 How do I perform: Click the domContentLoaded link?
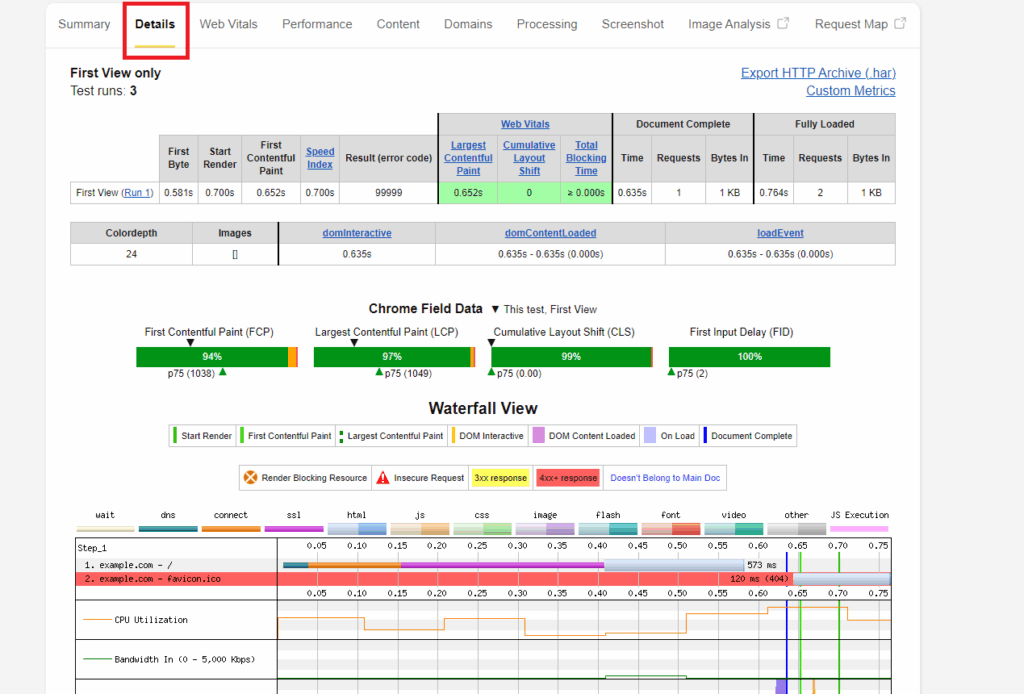coord(551,233)
